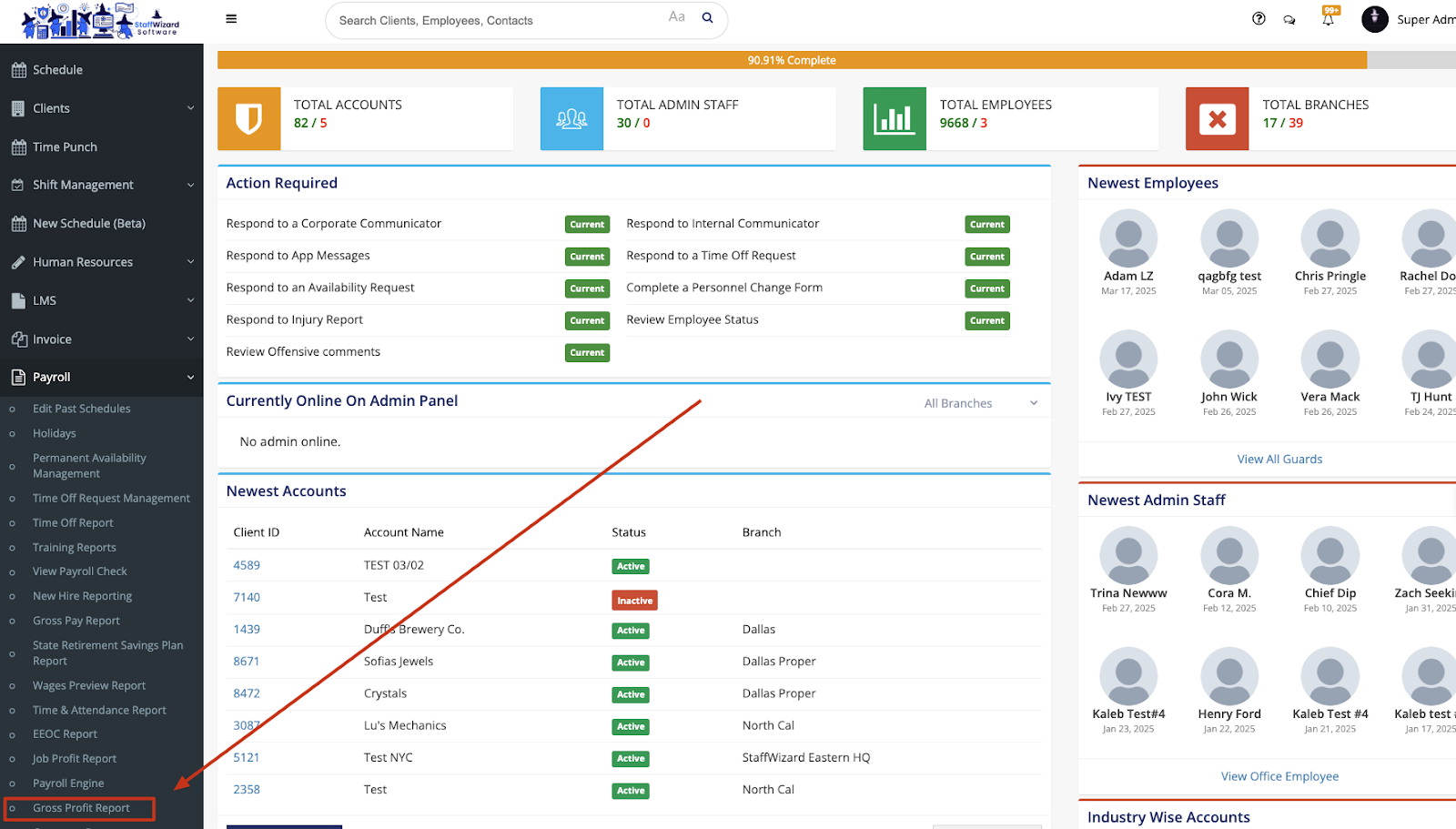This screenshot has width=1456, height=829.
Task: Click the Total Employees chart icon
Action: coord(894,118)
